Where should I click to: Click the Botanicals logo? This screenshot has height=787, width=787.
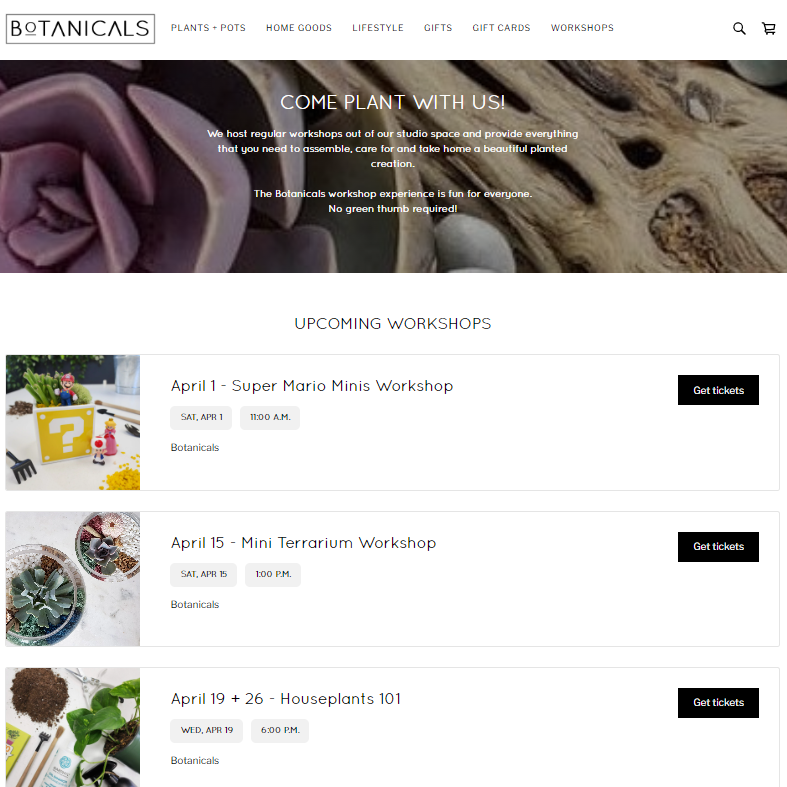80,29
